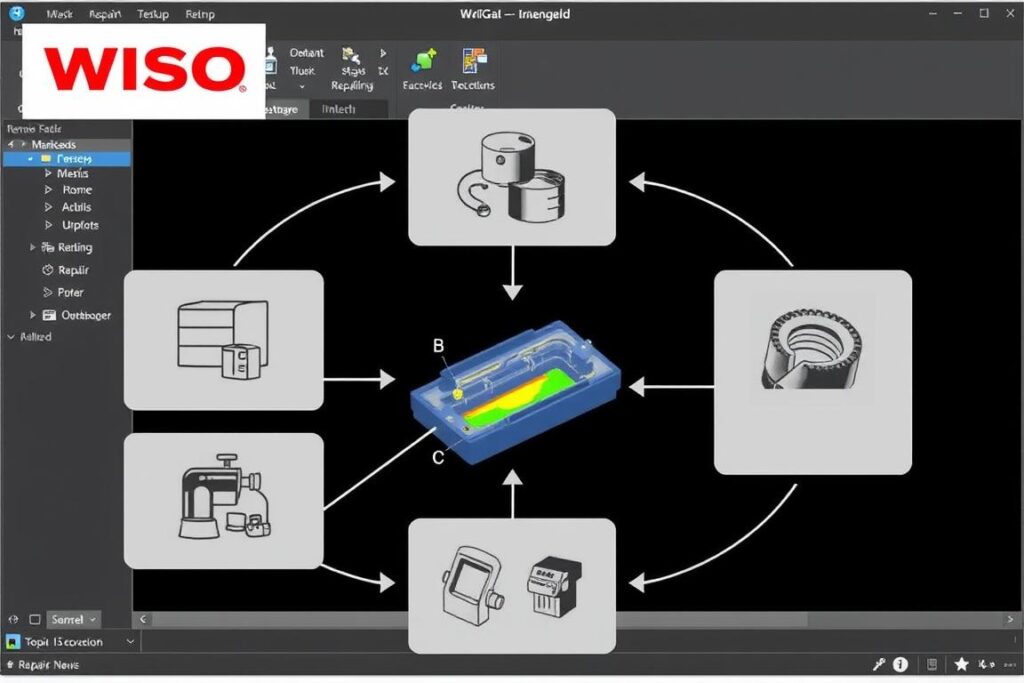Viewport: 1024px width, 683px height.
Task: Click the Rerling tree item
Action: coord(74,247)
